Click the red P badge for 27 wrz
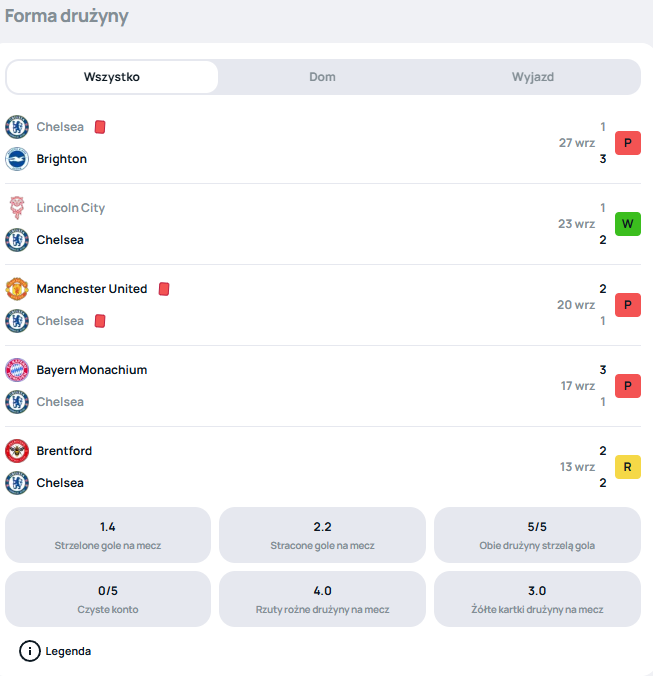Image resolution: width=653 pixels, height=676 pixels. pos(628,143)
